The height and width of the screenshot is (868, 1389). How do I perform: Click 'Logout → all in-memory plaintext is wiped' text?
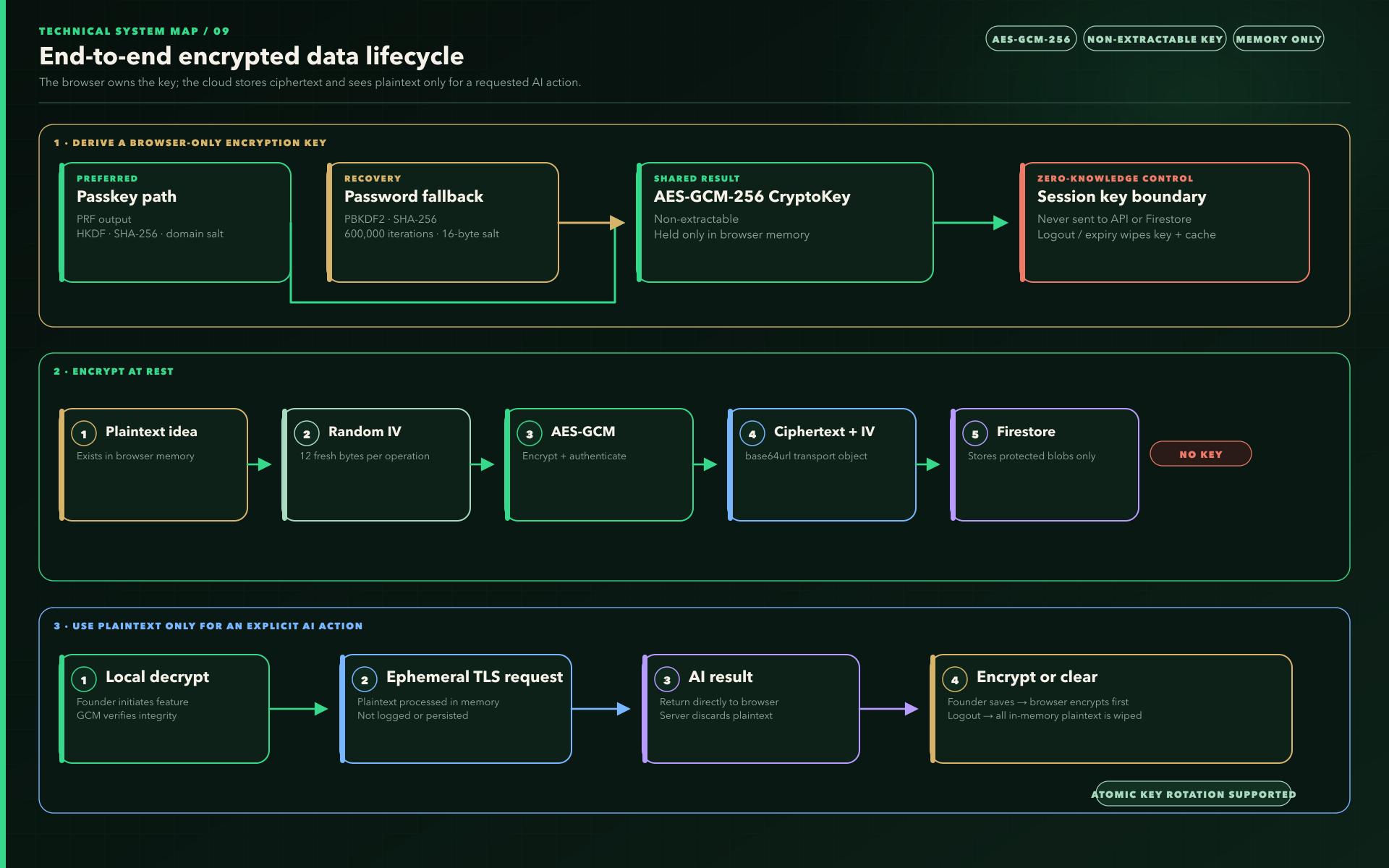pyautogui.click(x=1045, y=715)
